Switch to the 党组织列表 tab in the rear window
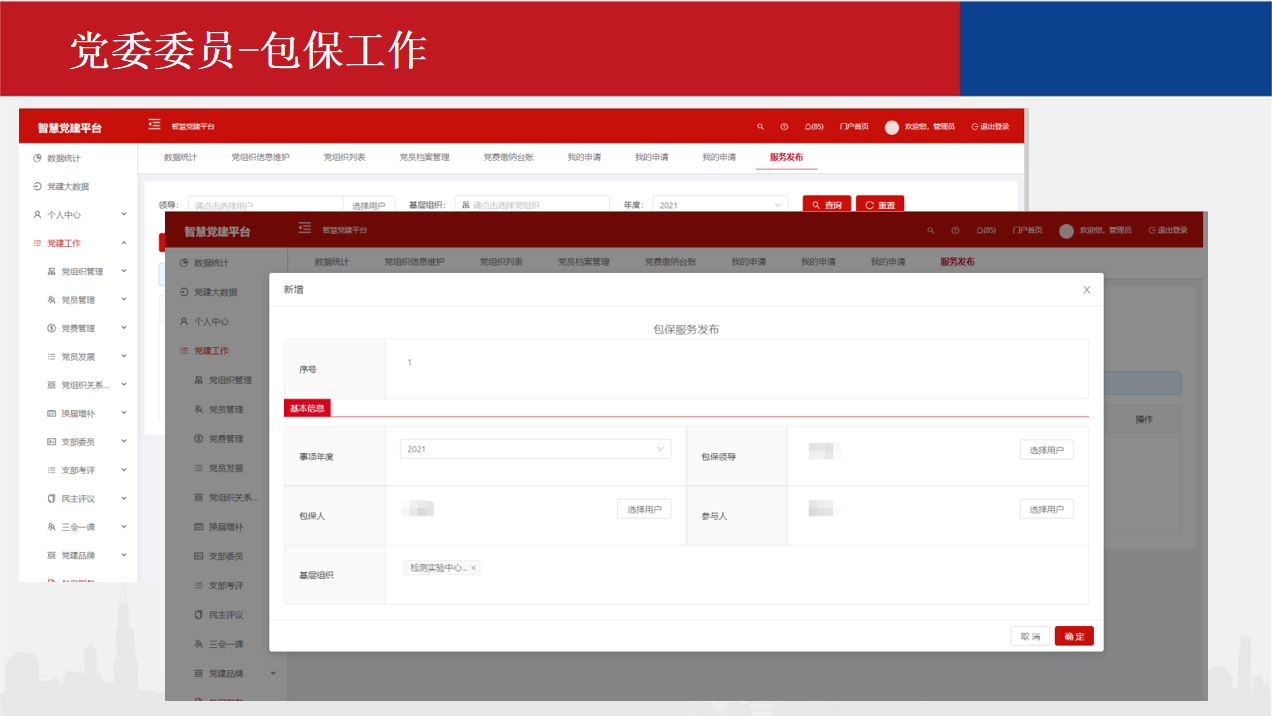Viewport: 1272px width, 716px height. tap(344, 157)
